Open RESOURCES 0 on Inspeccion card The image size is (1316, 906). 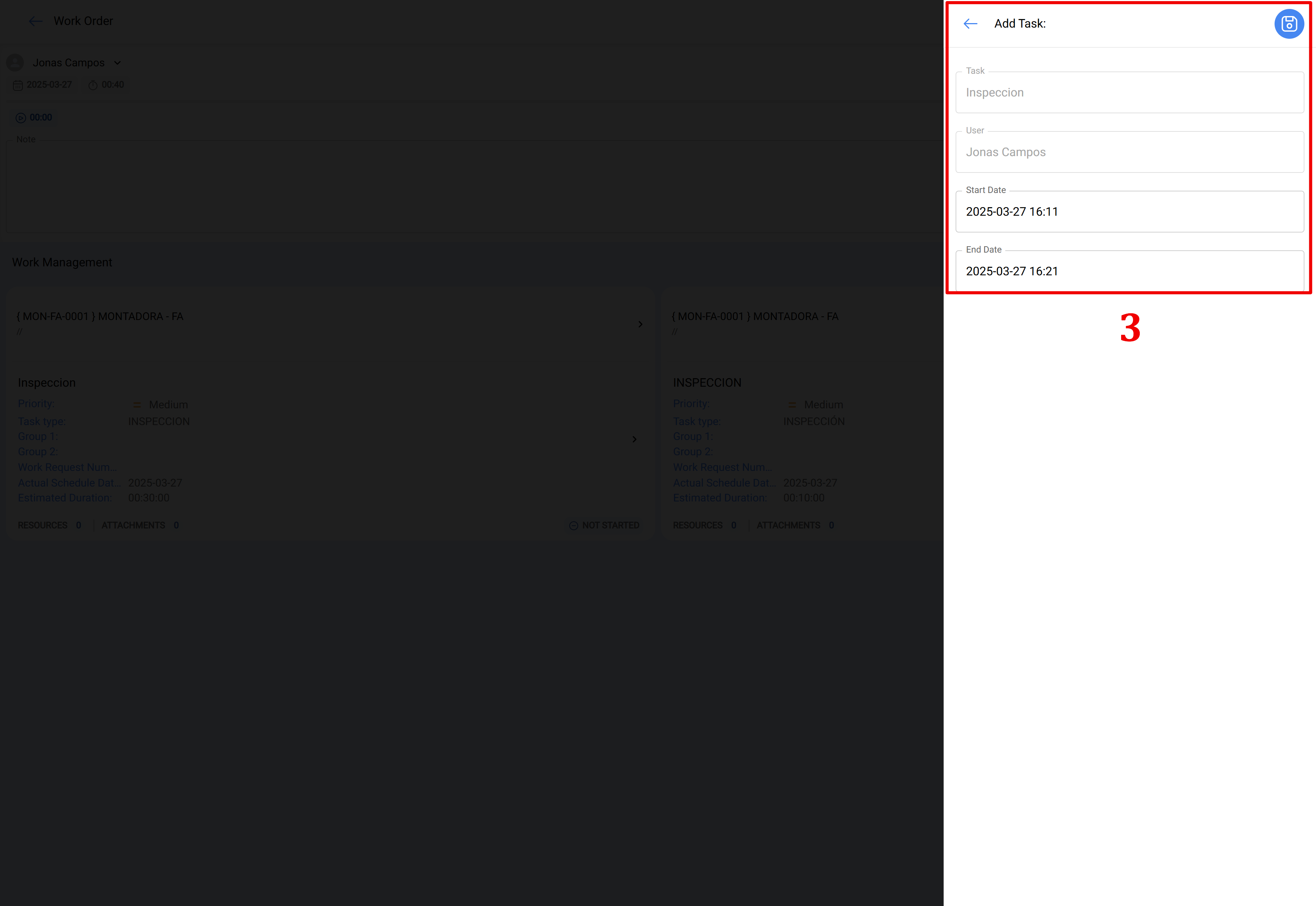click(50, 526)
